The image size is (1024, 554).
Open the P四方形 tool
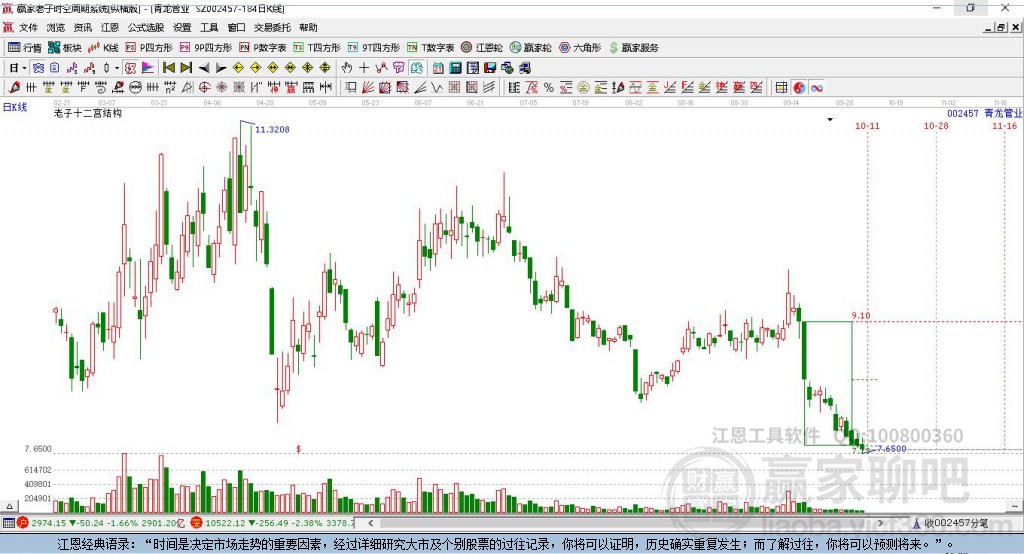point(149,48)
